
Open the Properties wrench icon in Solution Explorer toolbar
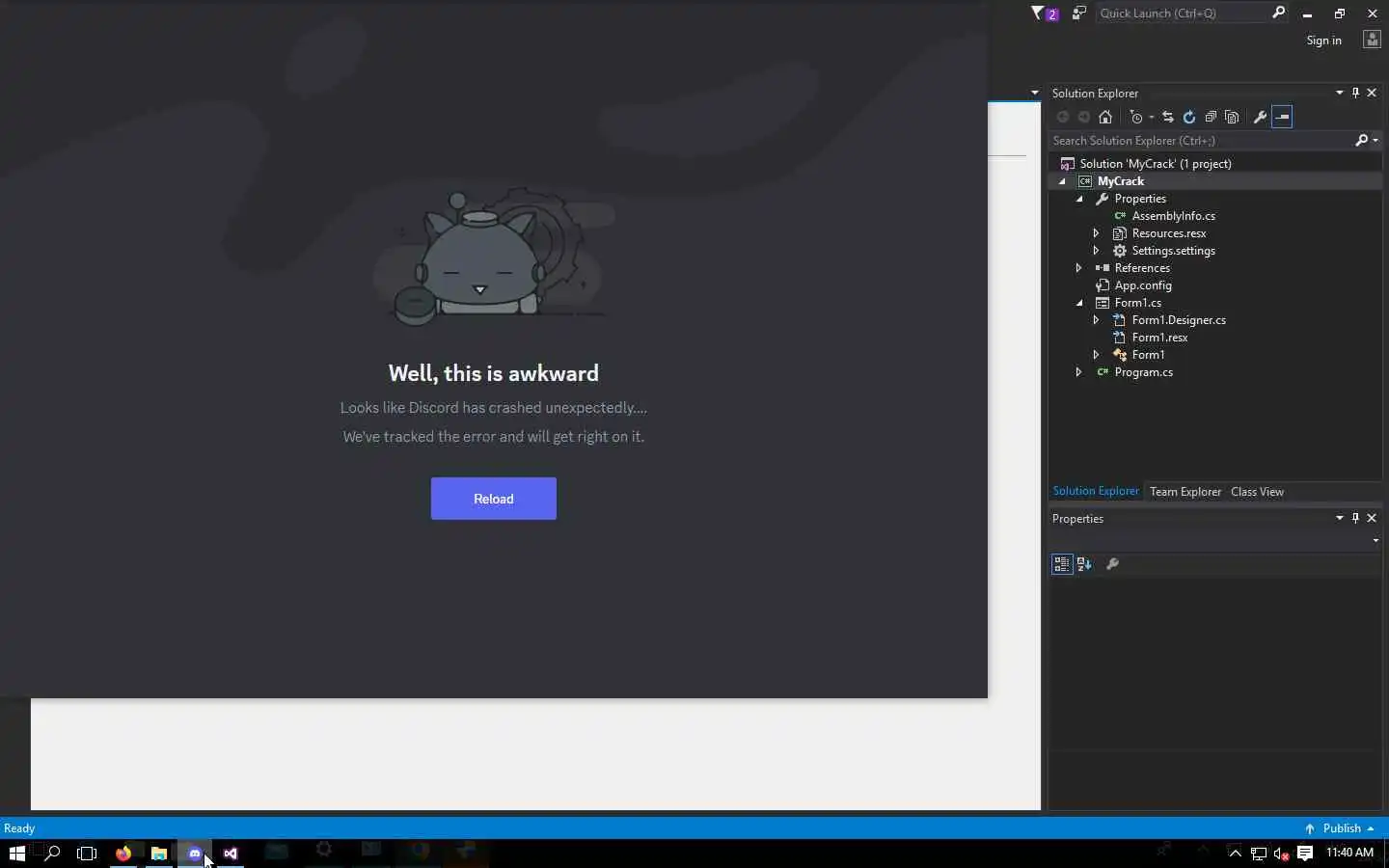tap(1260, 117)
